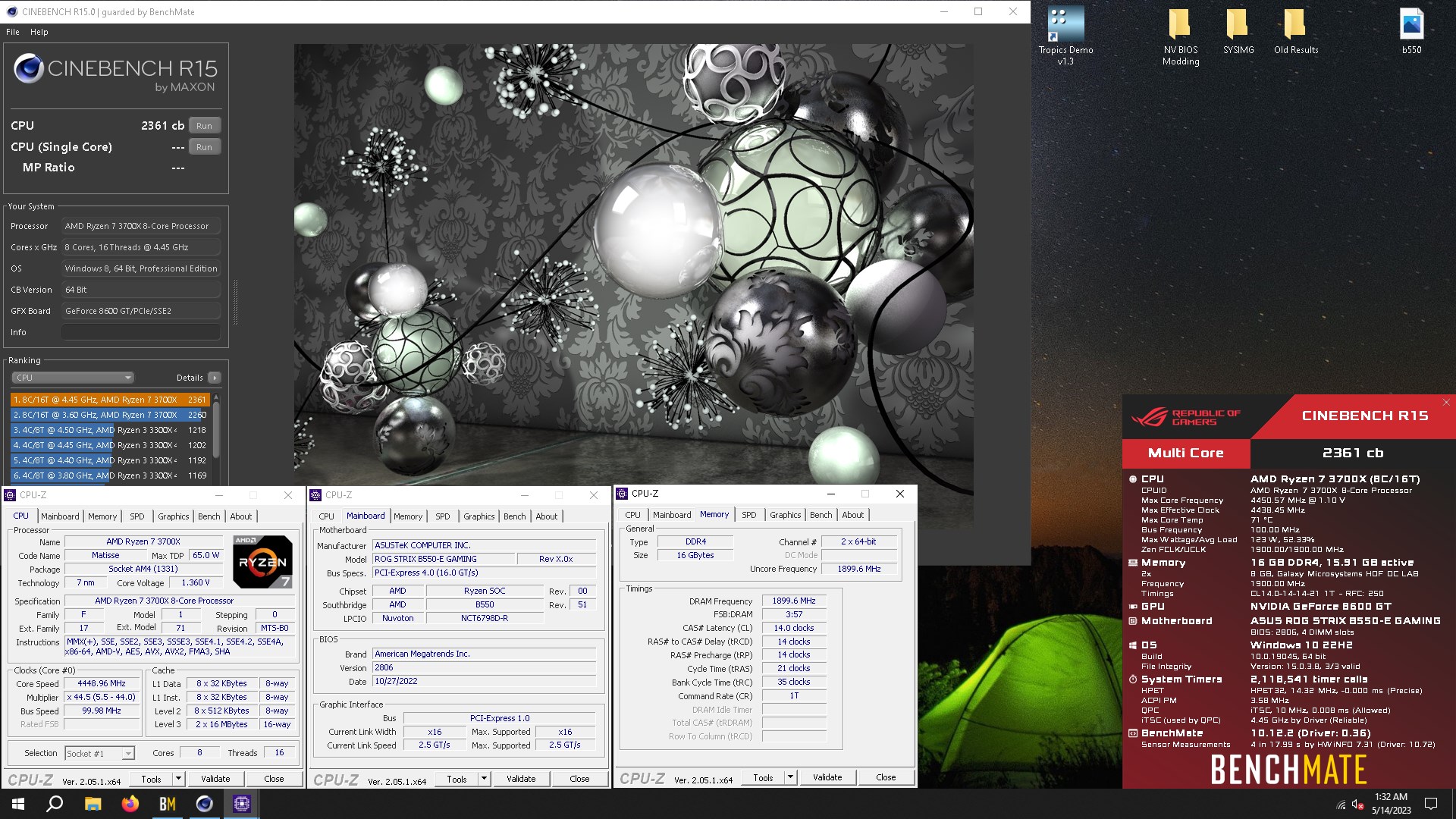Run the CPU Single Core test
This screenshot has height=819, width=1456.
click(x=204, y=147)
